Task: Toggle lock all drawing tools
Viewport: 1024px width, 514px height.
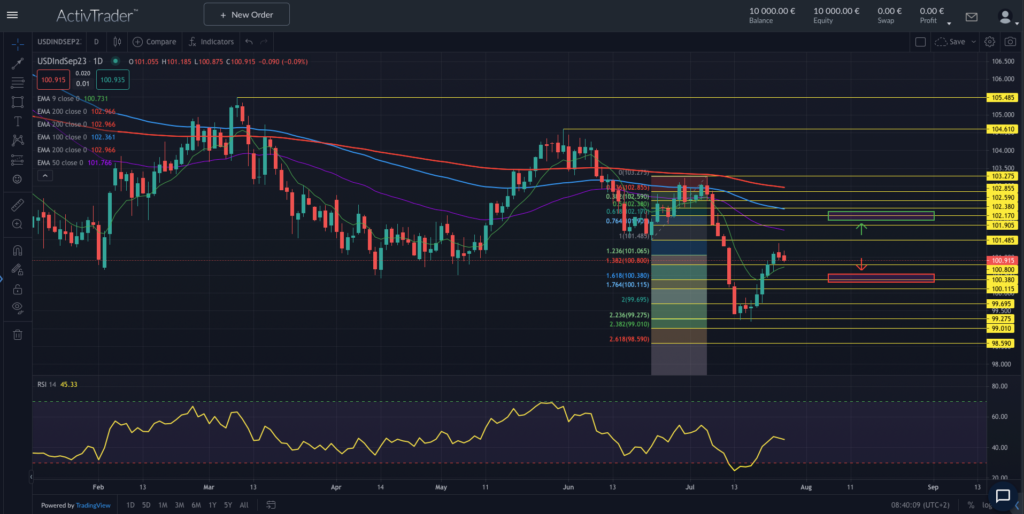Action: [x=18, y=289]
